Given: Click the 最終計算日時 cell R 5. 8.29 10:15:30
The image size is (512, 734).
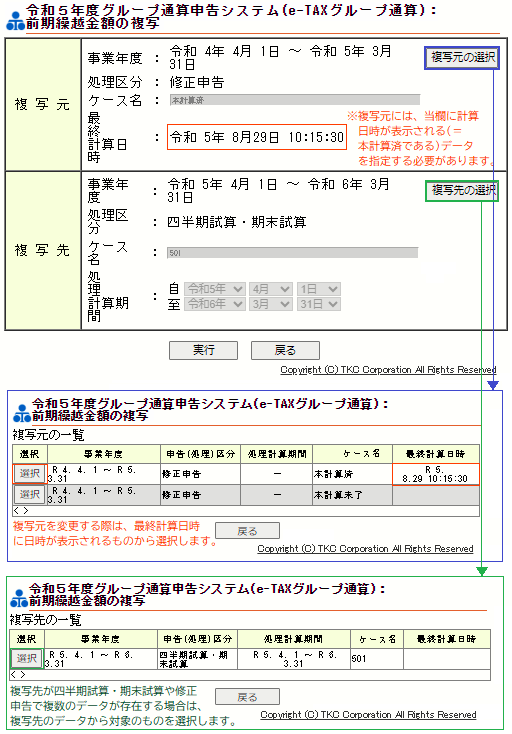Looking at the screenshot, I should click(x=435, y=474).
